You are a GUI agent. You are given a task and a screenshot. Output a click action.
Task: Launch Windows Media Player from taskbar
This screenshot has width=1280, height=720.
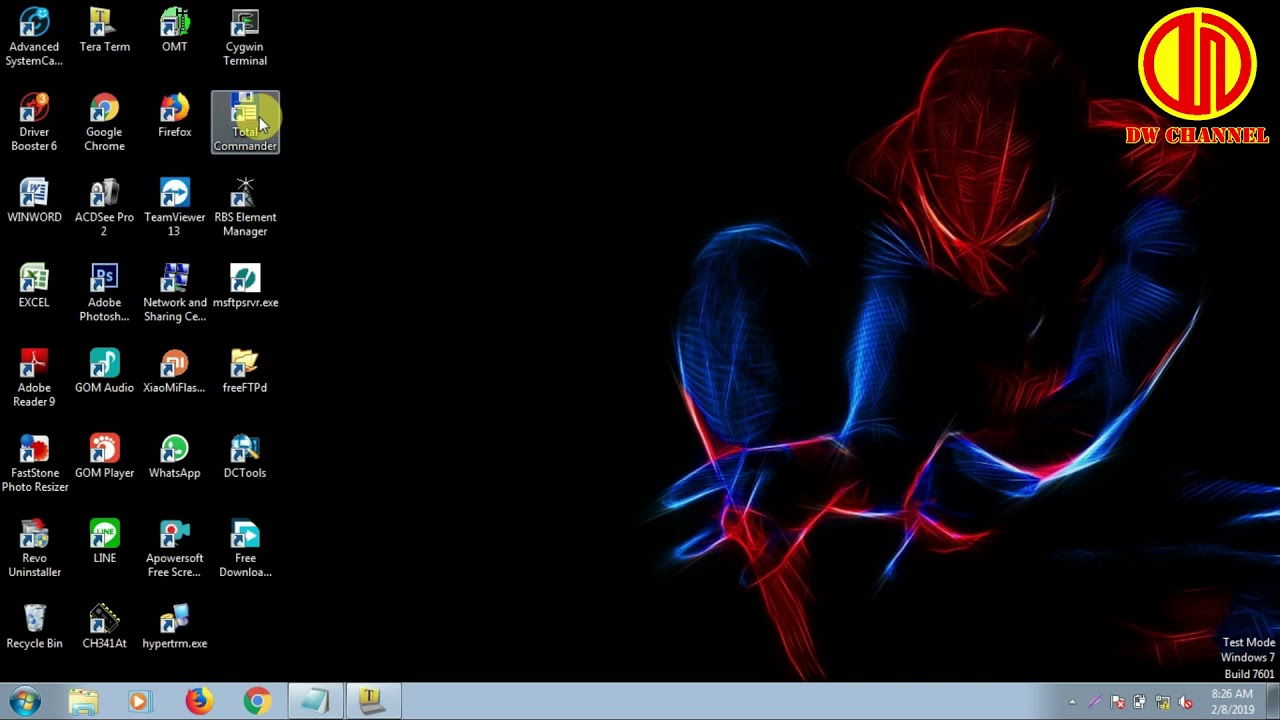[x=139, y=701]
